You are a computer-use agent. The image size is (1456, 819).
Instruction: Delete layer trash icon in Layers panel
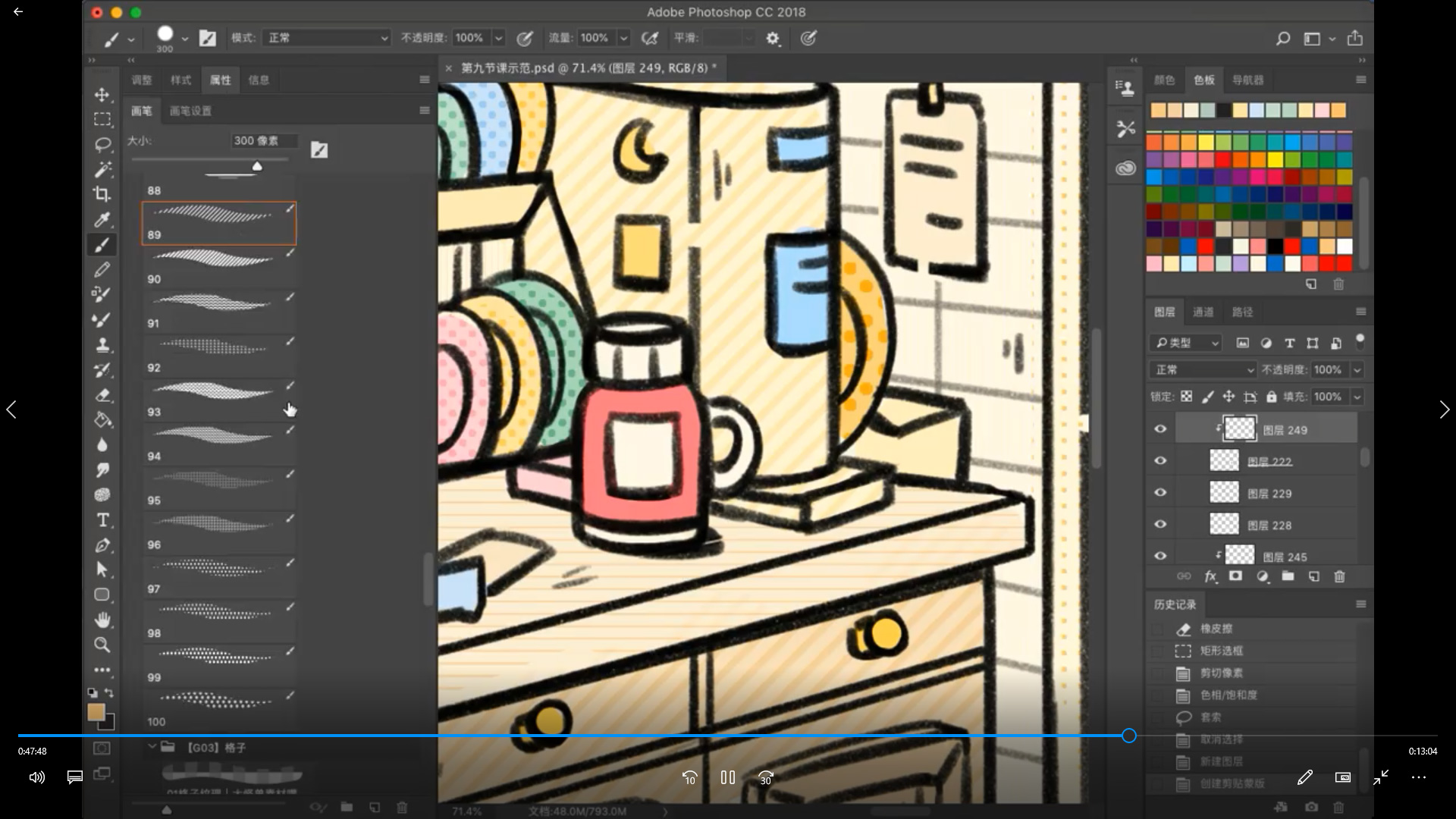coord(1339,576)
